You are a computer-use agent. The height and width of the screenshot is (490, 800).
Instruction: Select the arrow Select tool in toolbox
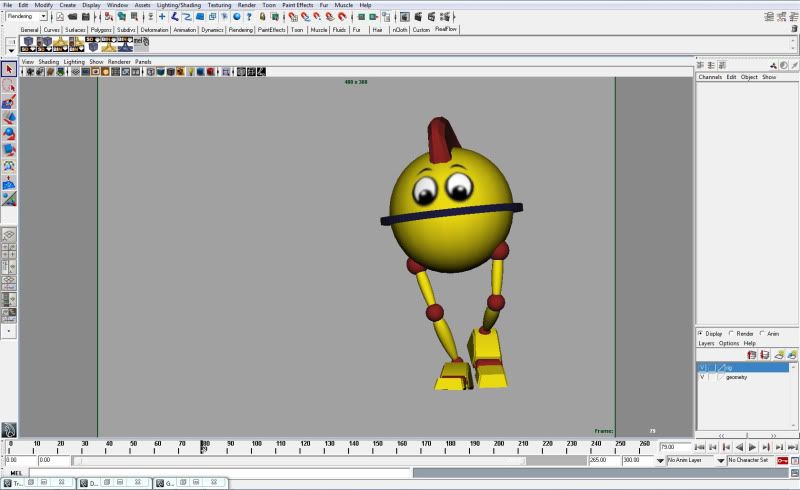[9, 69]
